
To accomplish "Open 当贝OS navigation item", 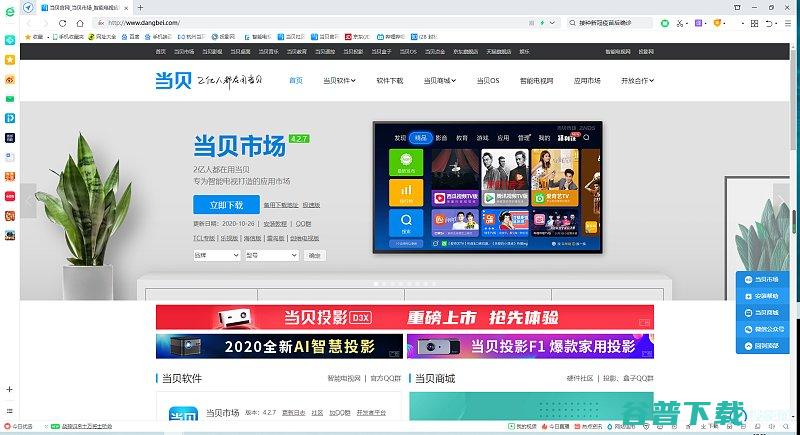I will (x=488, y=81).
